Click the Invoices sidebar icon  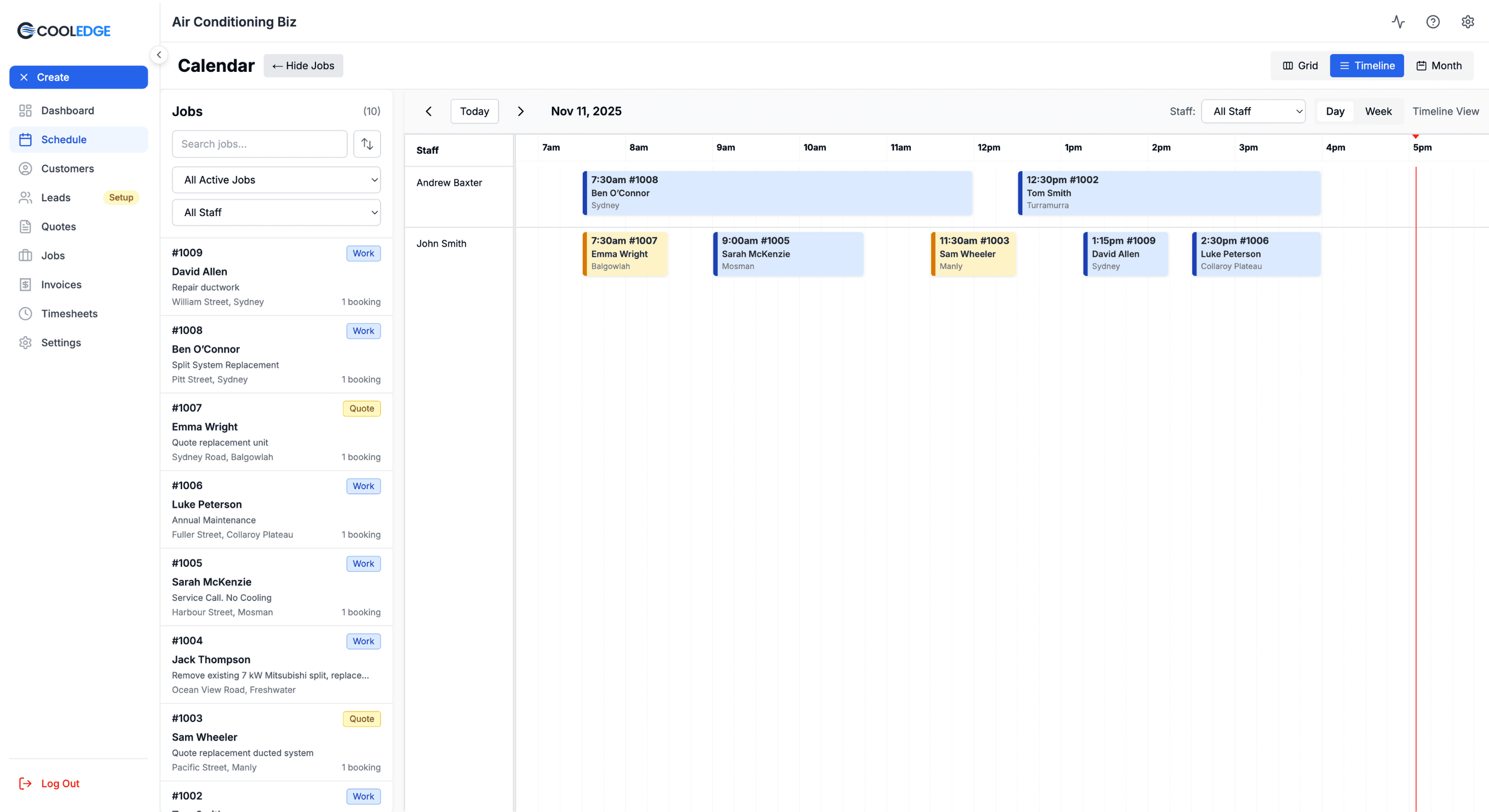coord(26,284)
